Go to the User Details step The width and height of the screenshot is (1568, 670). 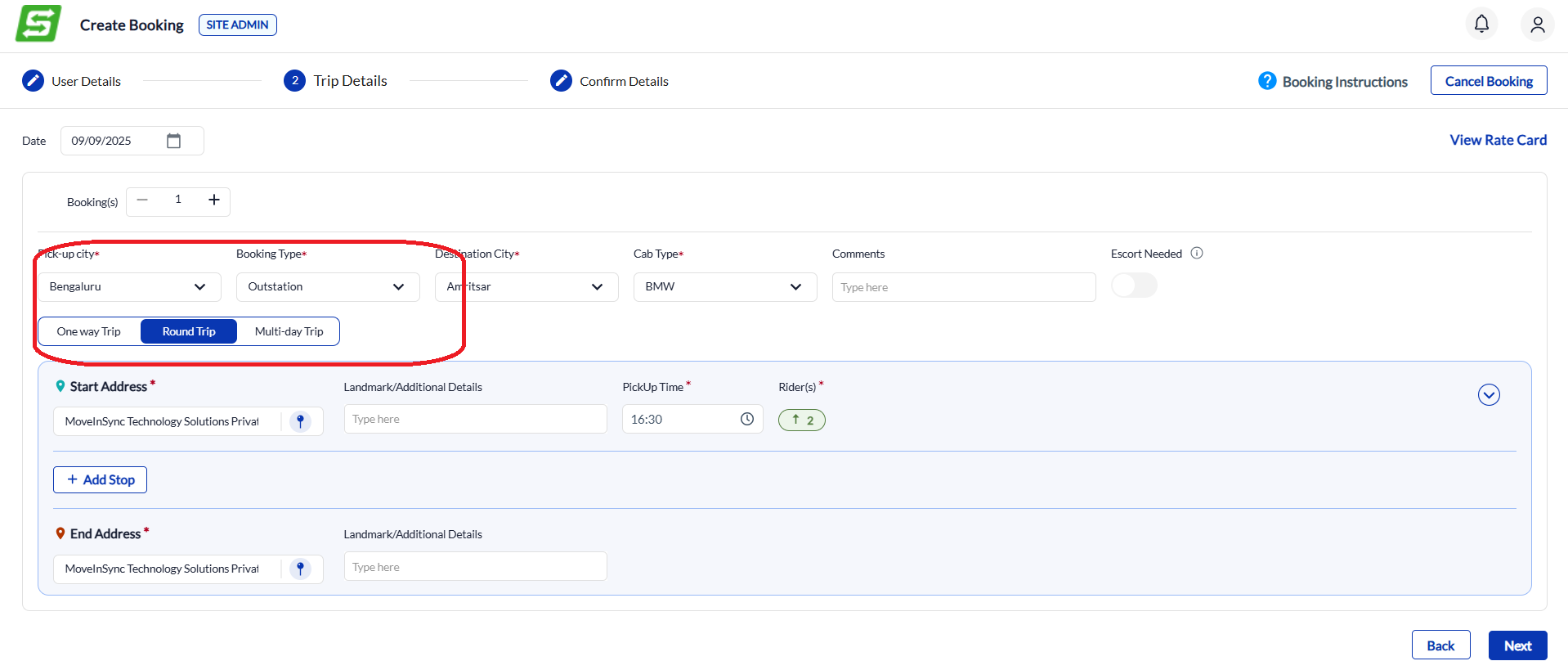[x=72, y=81]
